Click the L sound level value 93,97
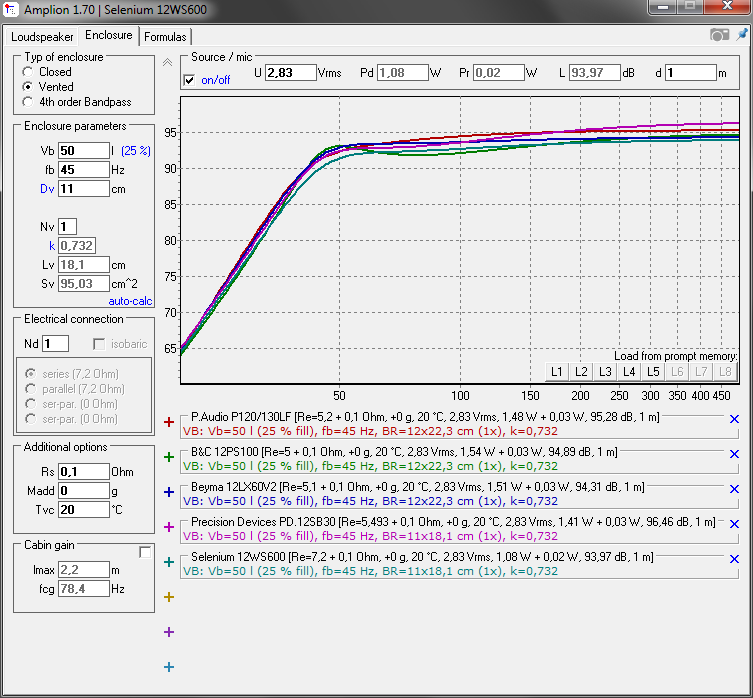The width and height of the screenshot is (753, 698). (595, 73)
